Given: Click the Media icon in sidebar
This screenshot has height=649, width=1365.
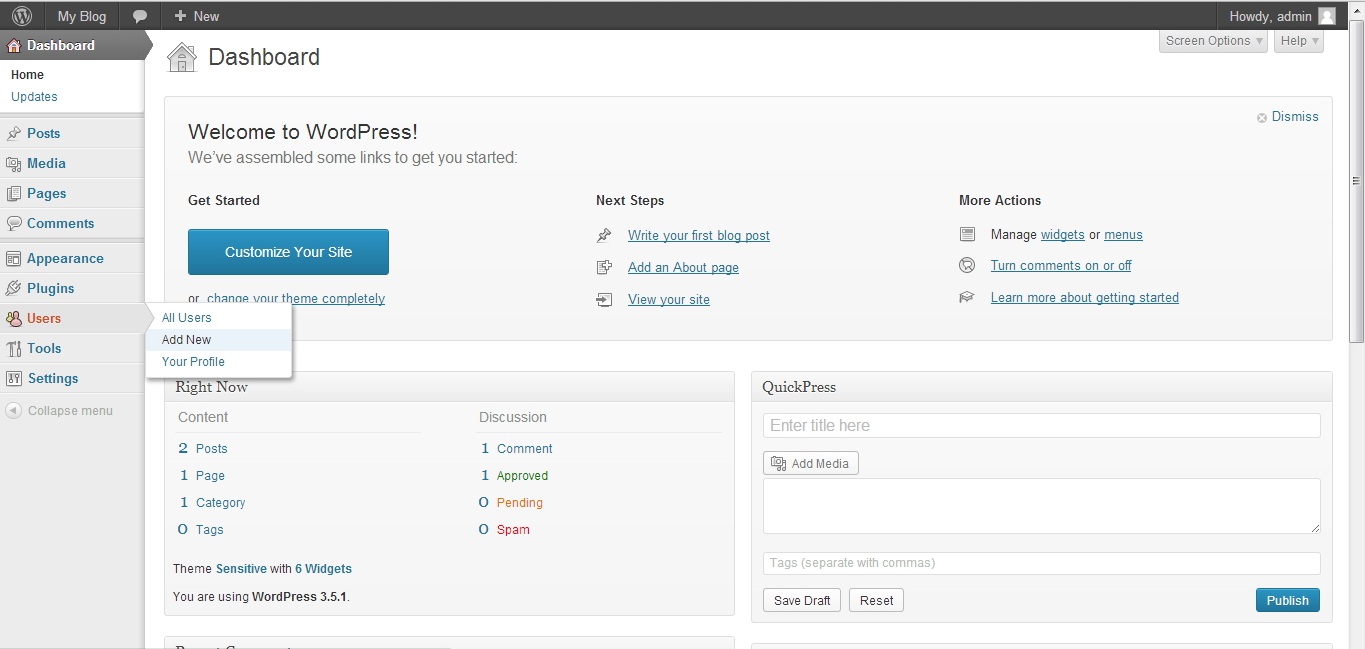Looking at the screenshot, I should coord(14,164).
